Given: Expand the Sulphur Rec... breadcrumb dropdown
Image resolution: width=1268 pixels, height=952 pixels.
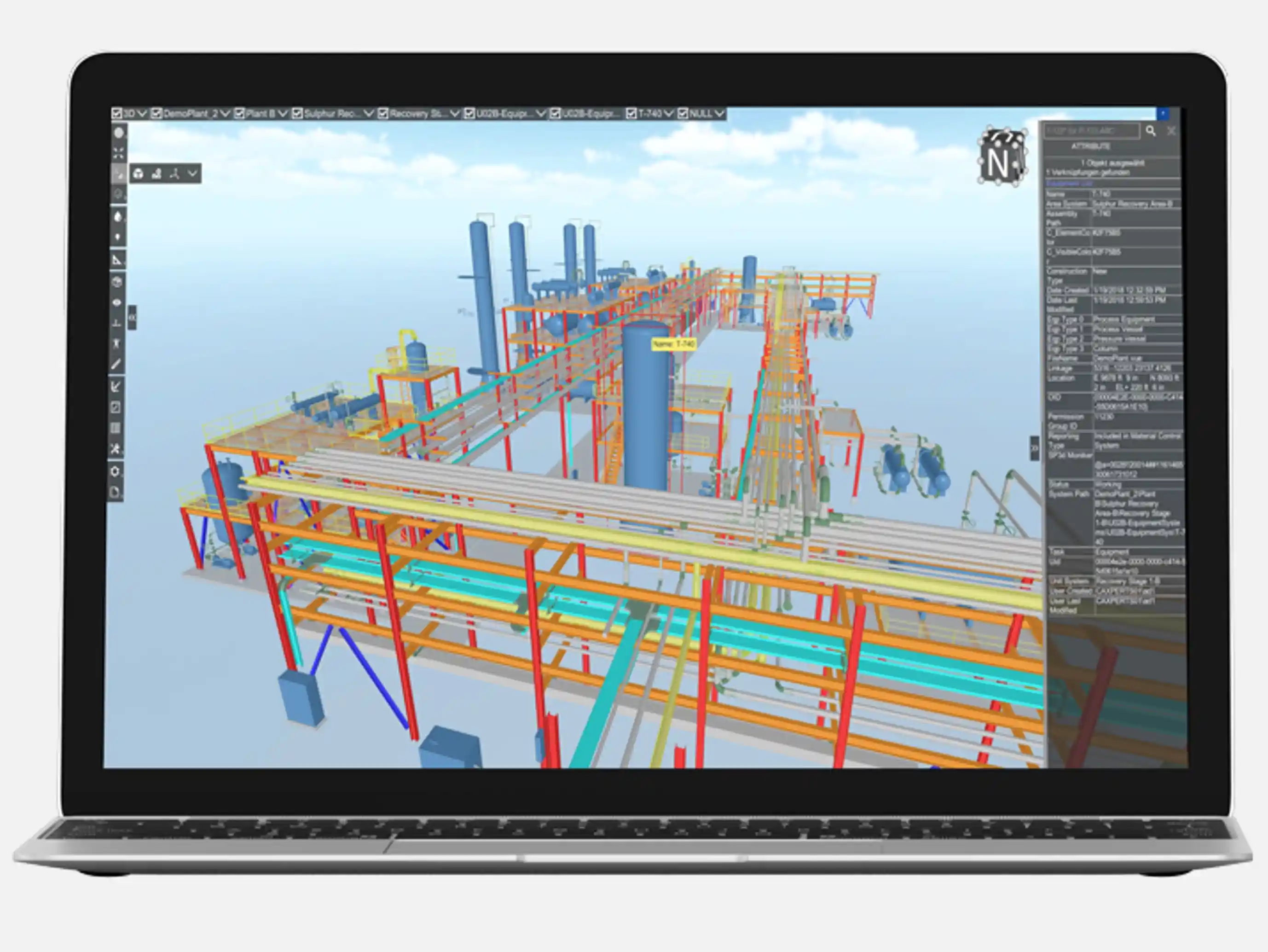Looking at the screenshot, I should [x=369, y=114].
